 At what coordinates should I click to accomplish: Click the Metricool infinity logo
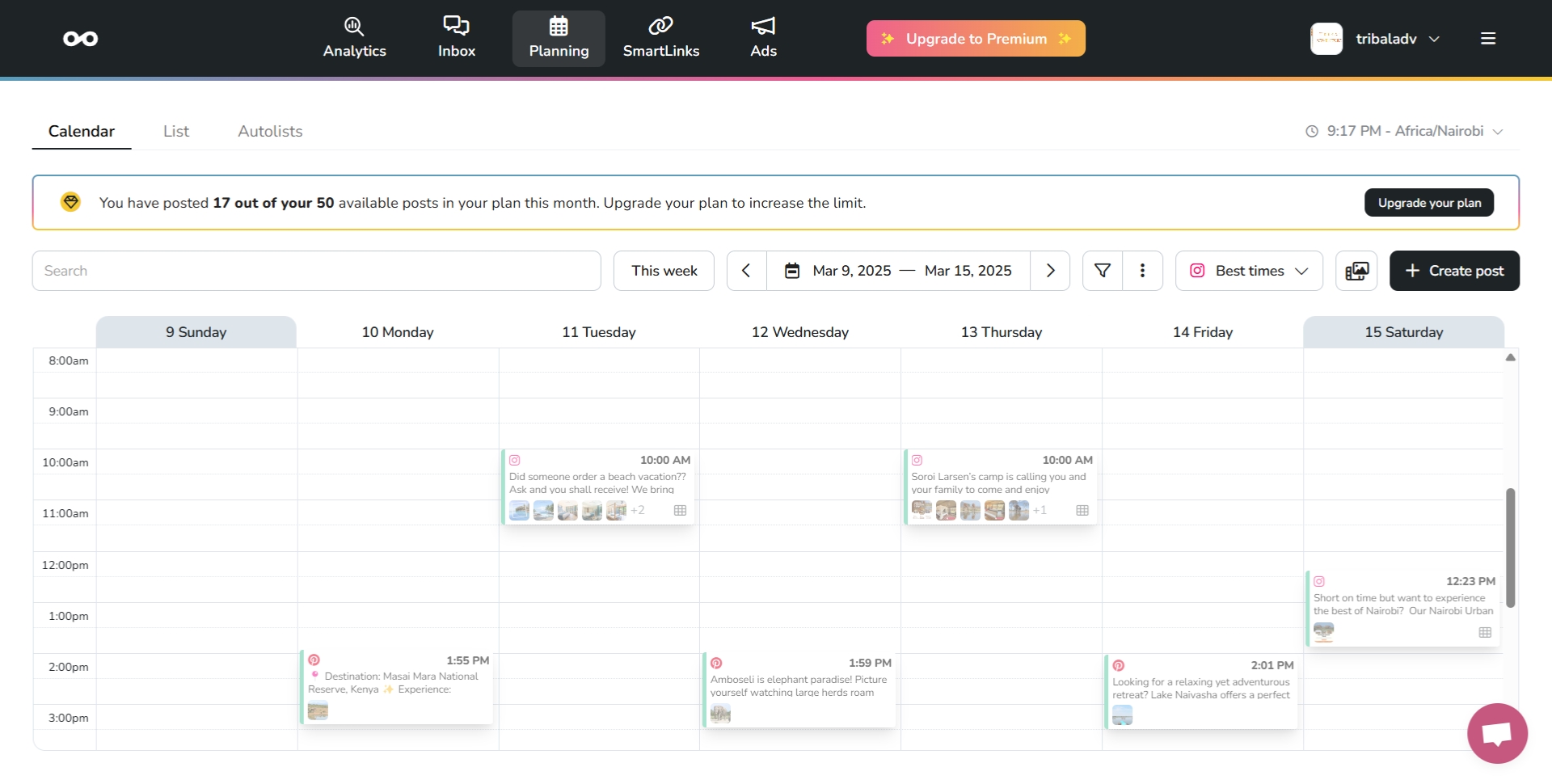[x=81, y=39]
